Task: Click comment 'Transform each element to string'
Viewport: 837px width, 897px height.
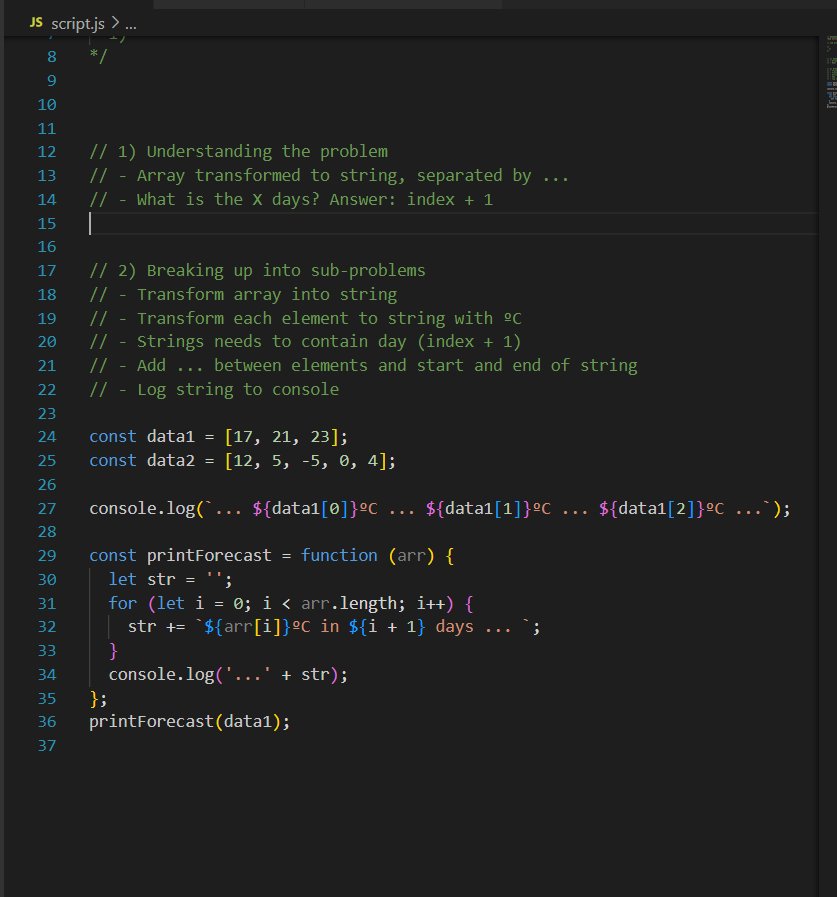Action: click(291, 318)
